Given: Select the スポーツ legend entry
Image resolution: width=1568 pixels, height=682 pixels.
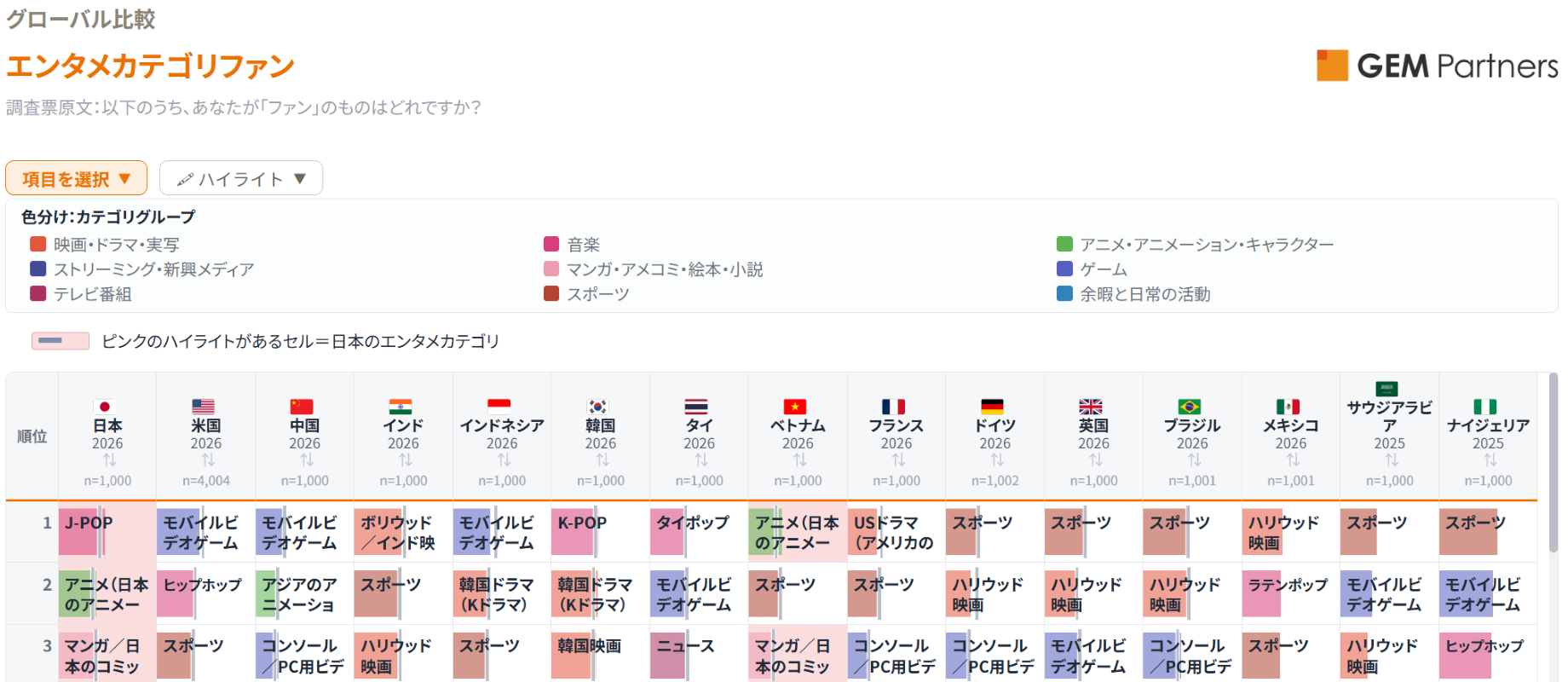Looking at the screenshot, I should point(586,294).
